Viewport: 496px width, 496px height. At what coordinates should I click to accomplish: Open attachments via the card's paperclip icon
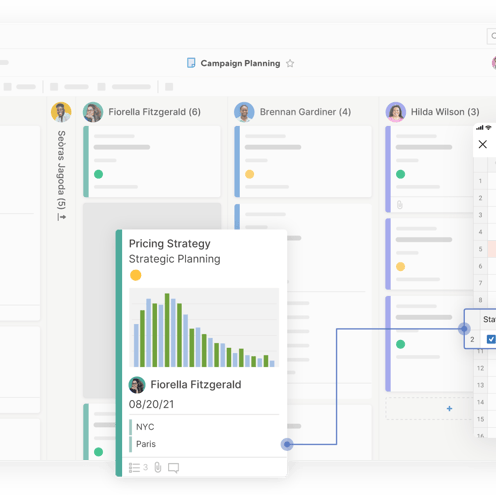[158, 468]
